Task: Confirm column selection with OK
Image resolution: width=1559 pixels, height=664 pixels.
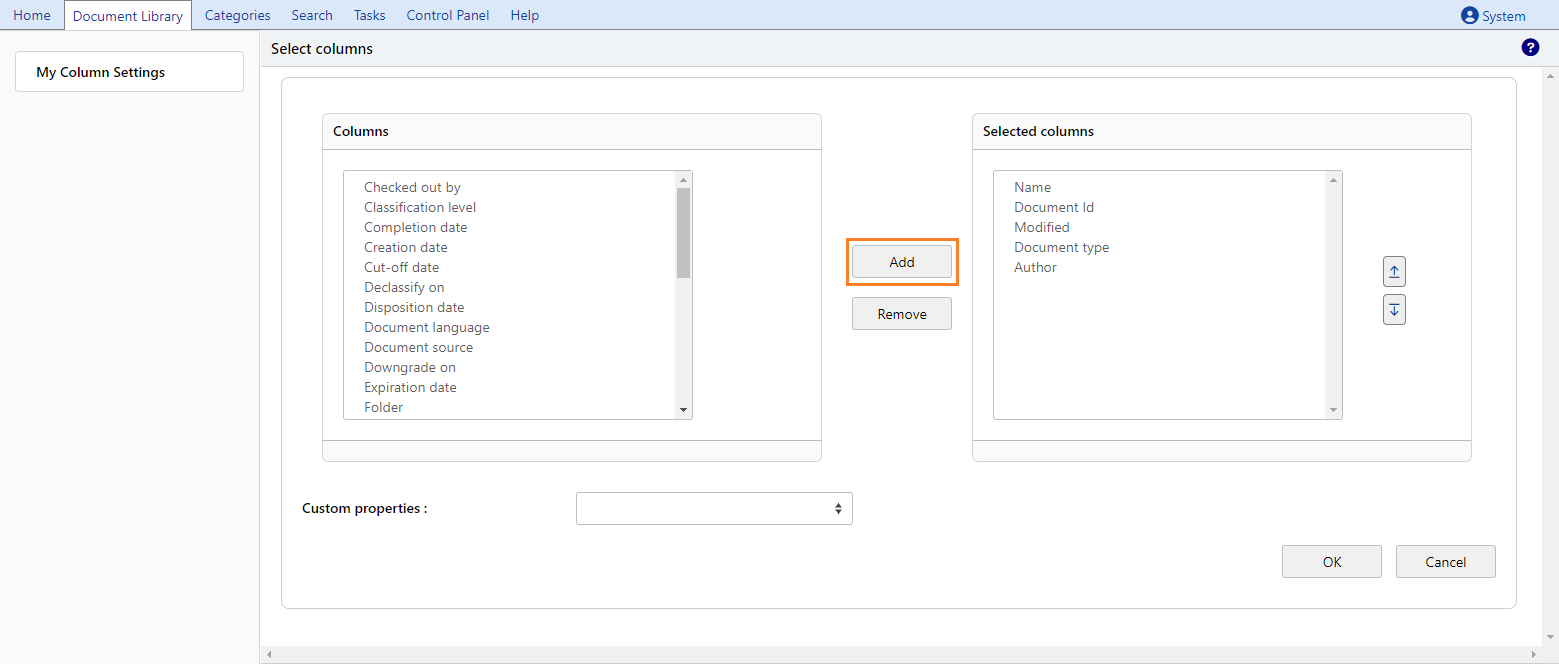Action: [x=1331, y=562]
